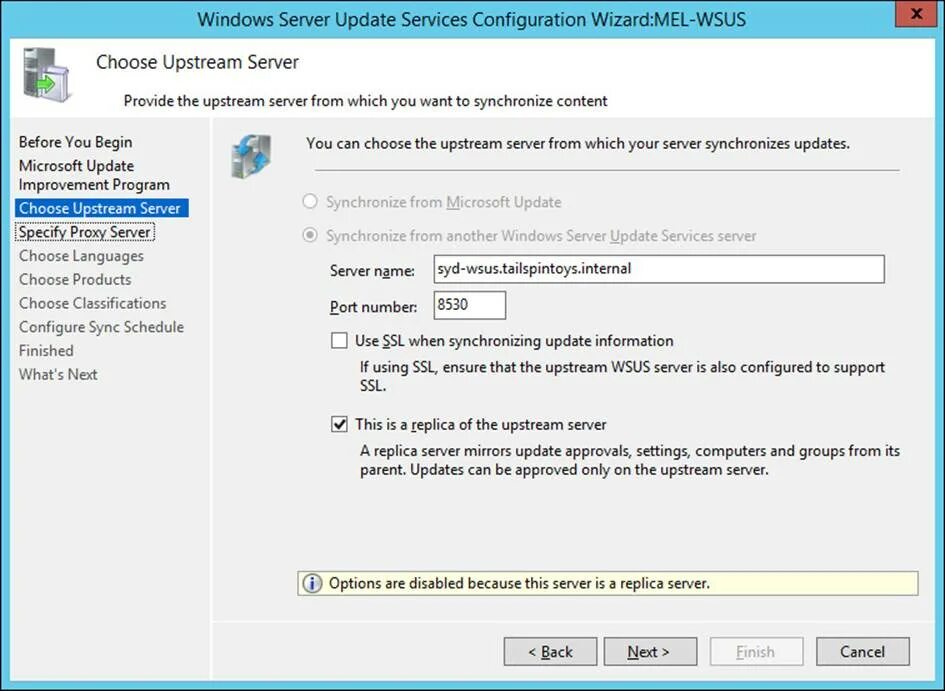Click the server wizard header icon

click(x=46, y=75)
